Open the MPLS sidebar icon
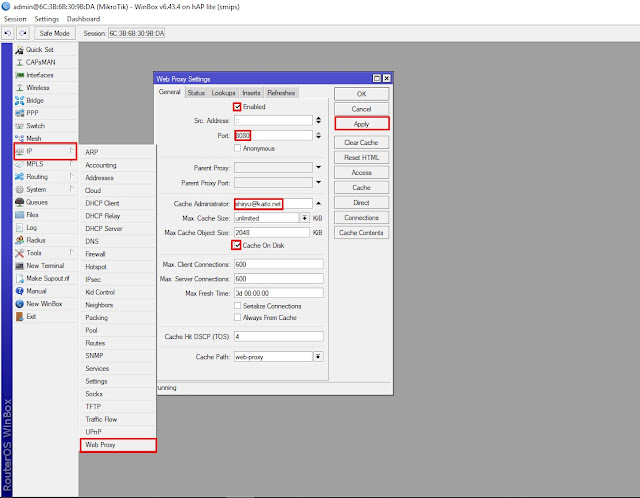 click(19, 164)
